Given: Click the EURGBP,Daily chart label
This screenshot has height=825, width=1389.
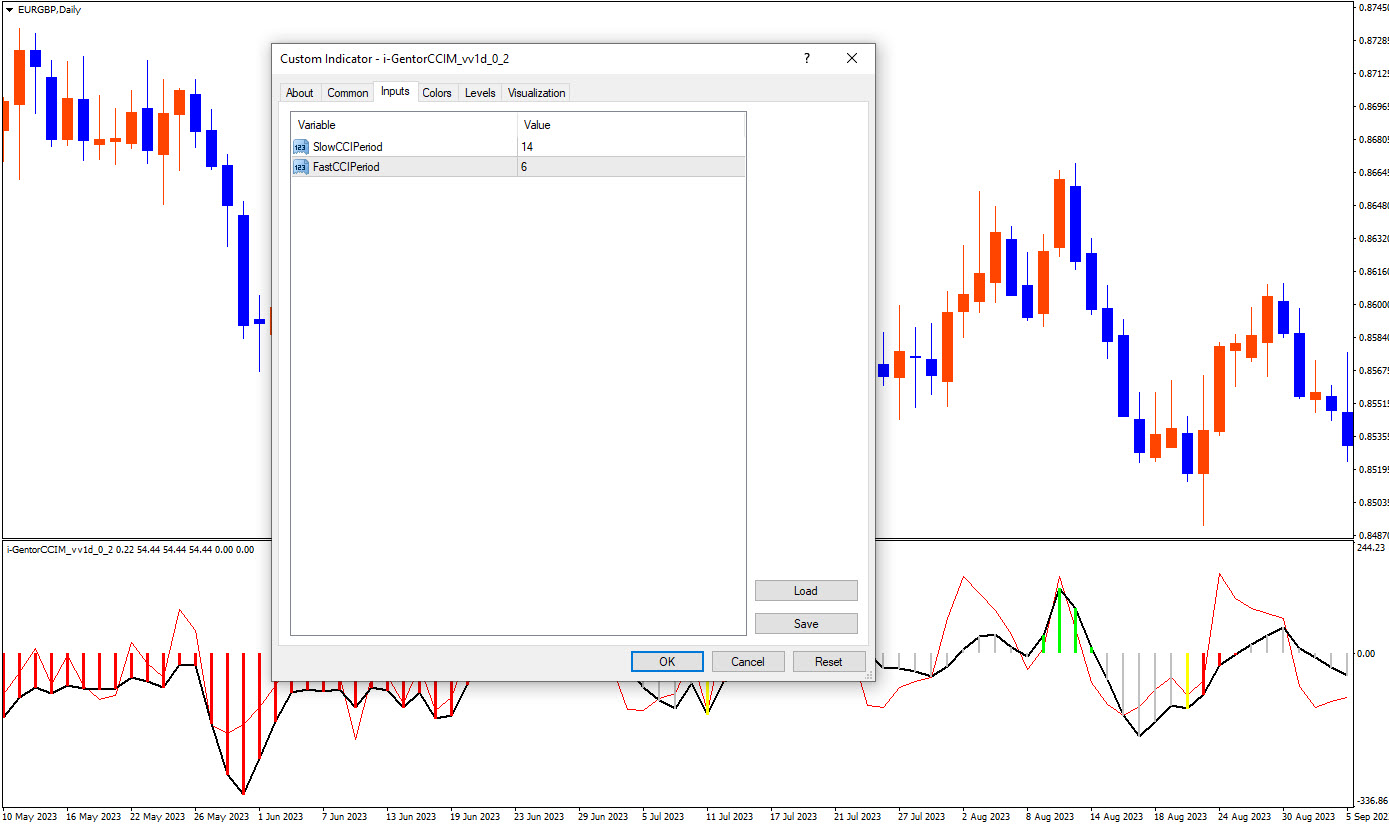Looking at the screenshot, I should 49,9.
